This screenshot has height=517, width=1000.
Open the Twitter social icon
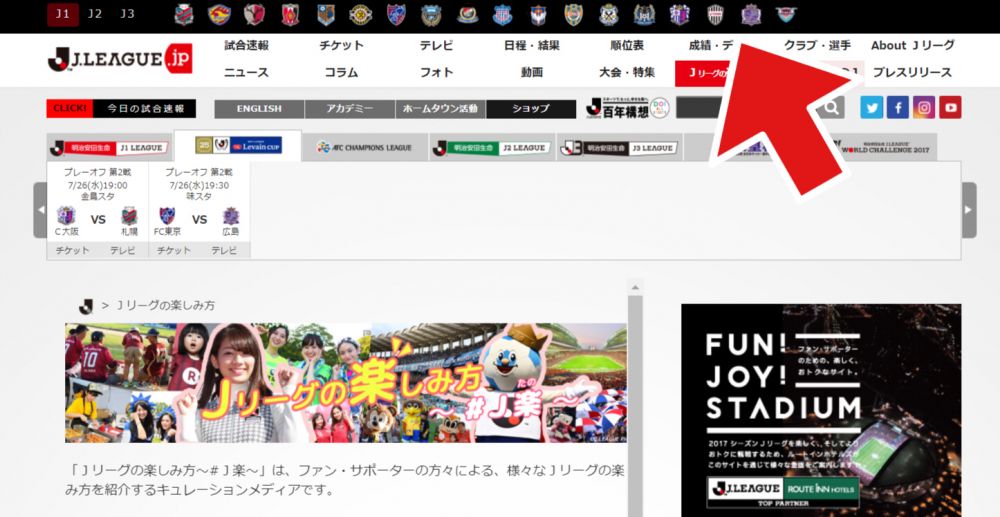(x=872, y=108)
